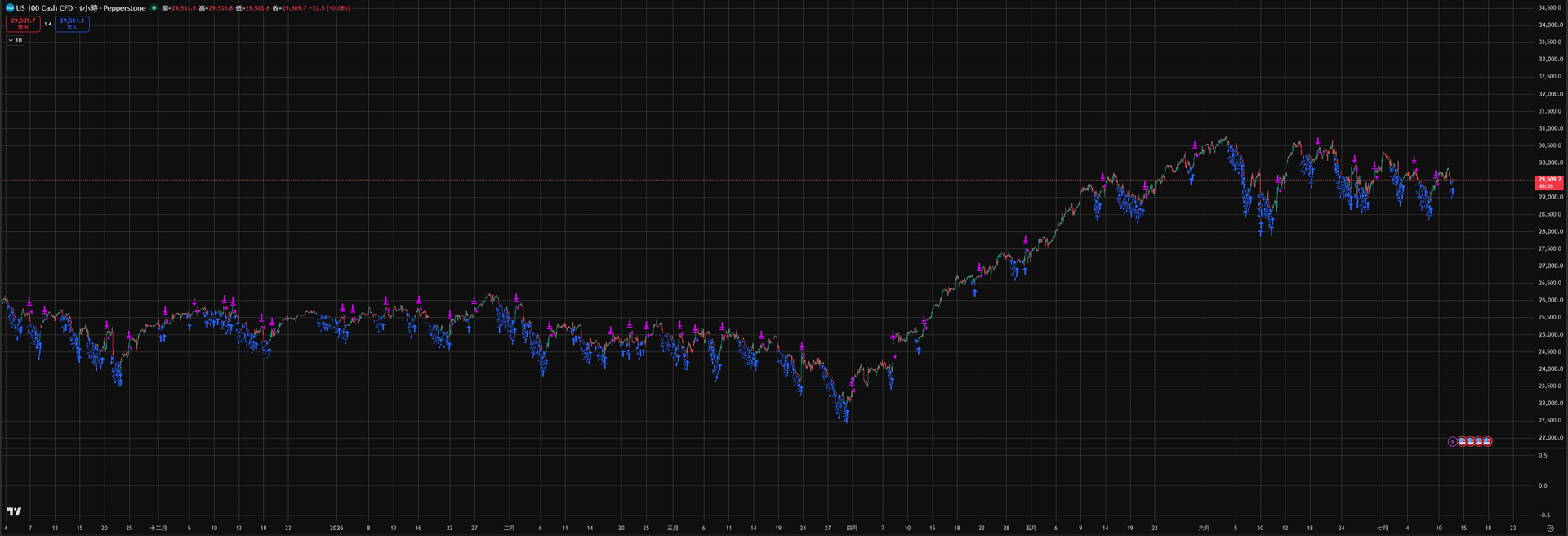Open chart settings gear at bottom-right corner
This screenshot has width=1568, height=536.
click(1550, 528)
